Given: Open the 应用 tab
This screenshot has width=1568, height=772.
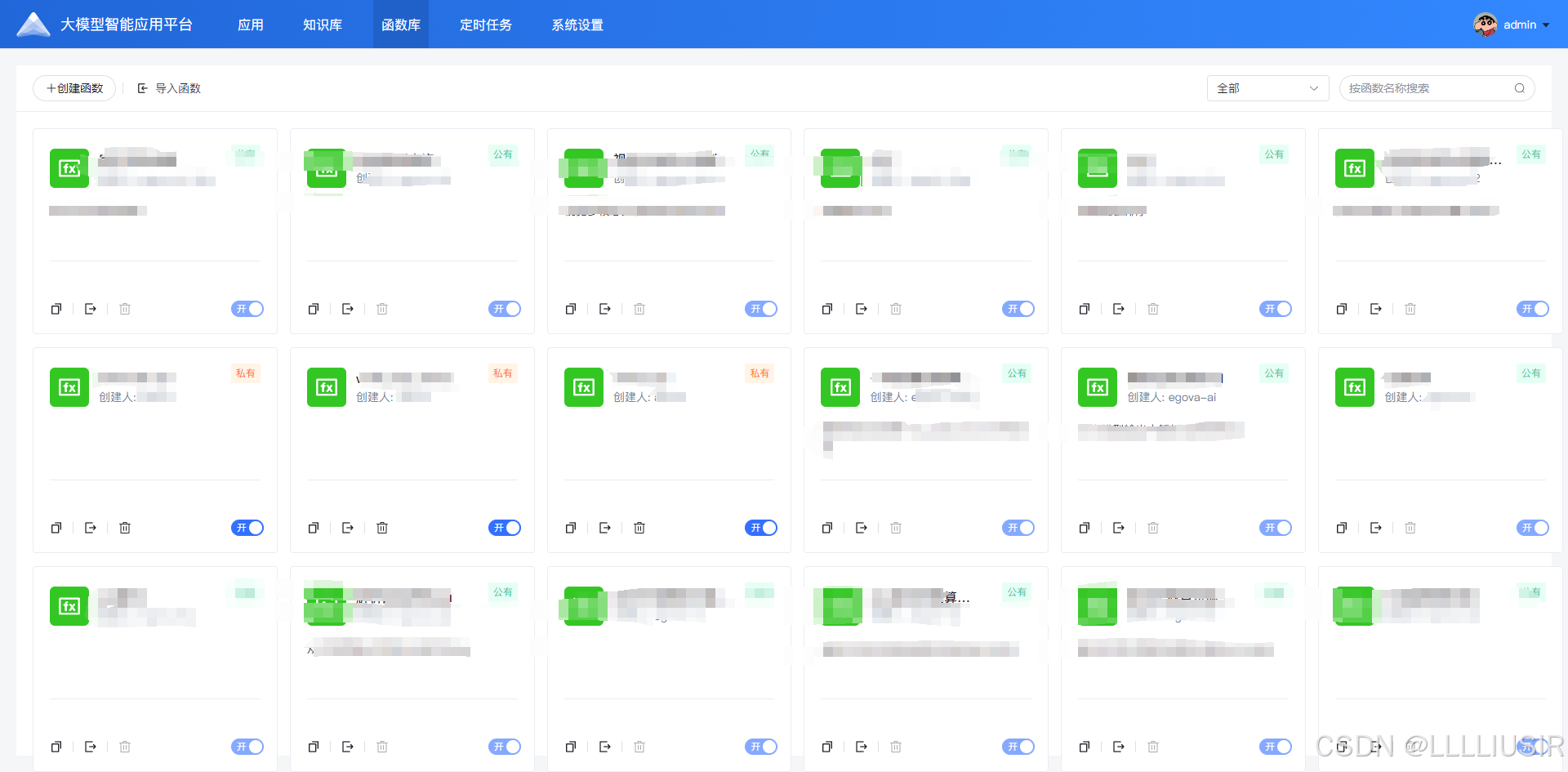Looking at the screenshot, I should coord(251,25).
